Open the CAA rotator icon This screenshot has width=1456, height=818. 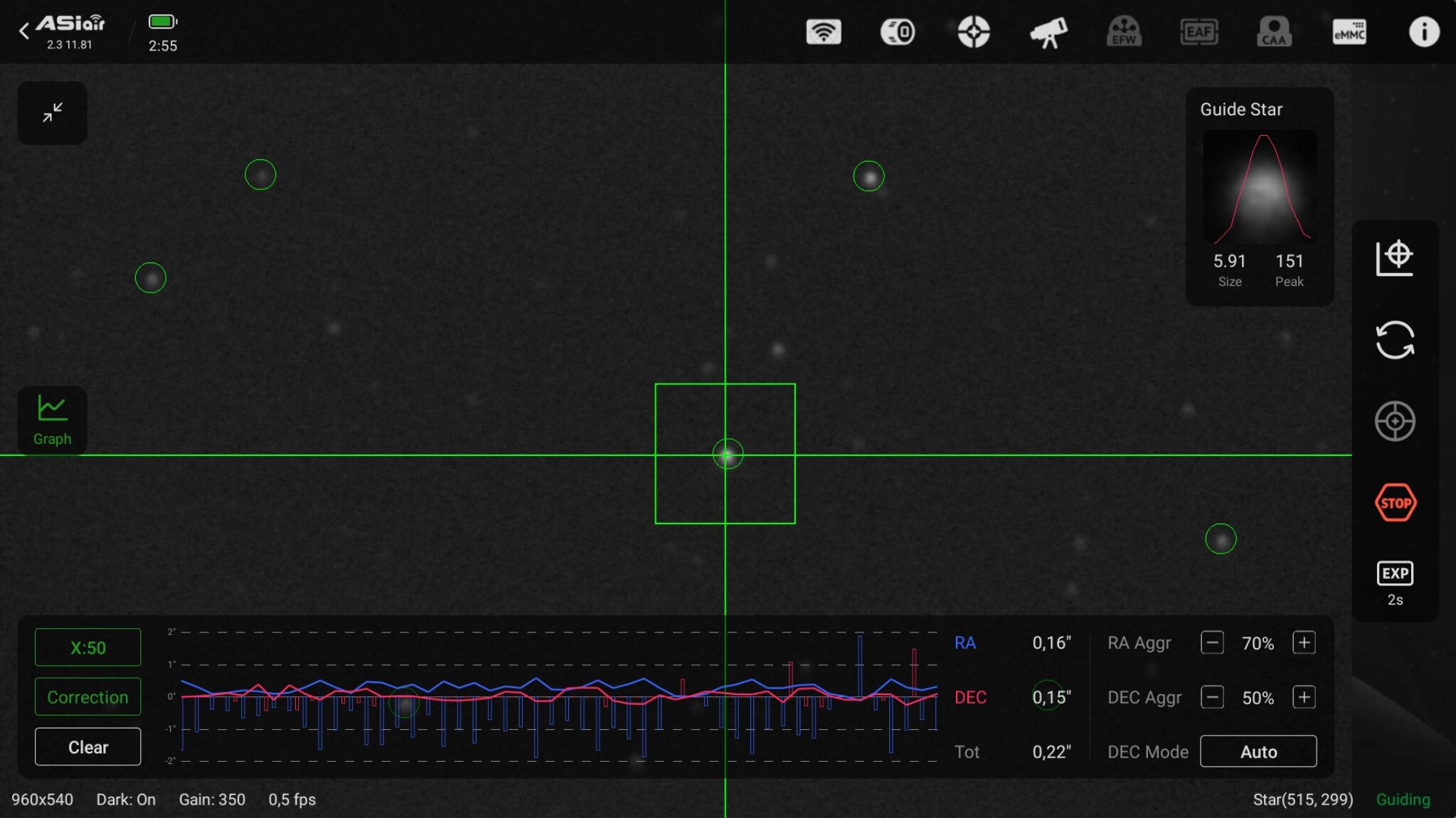1274,32
